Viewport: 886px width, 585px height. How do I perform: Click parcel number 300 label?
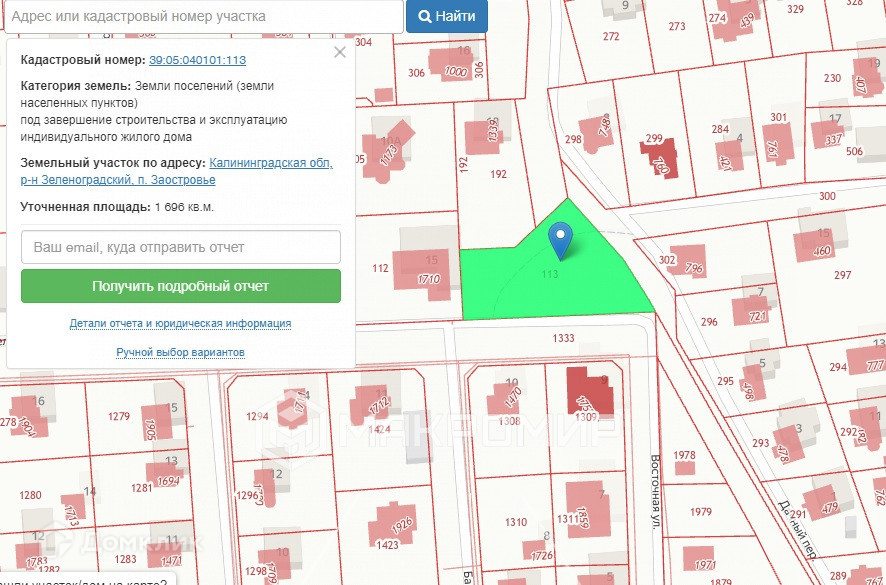pos(827,196)
